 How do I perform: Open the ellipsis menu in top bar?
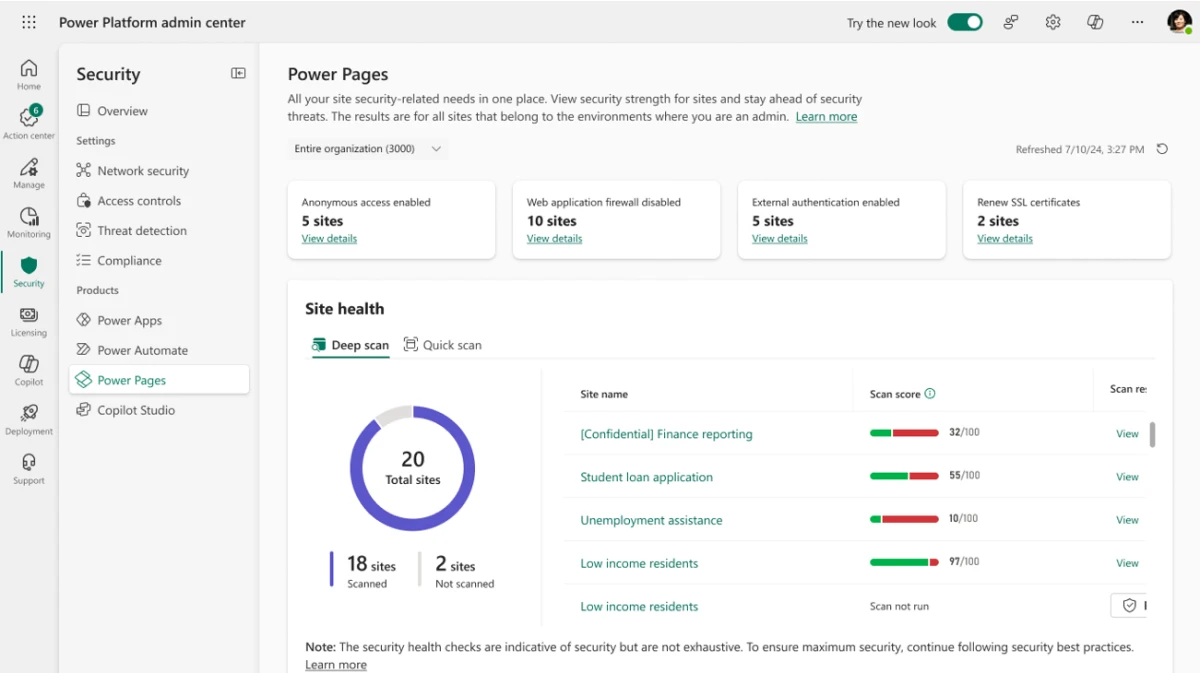(1137, 21)
